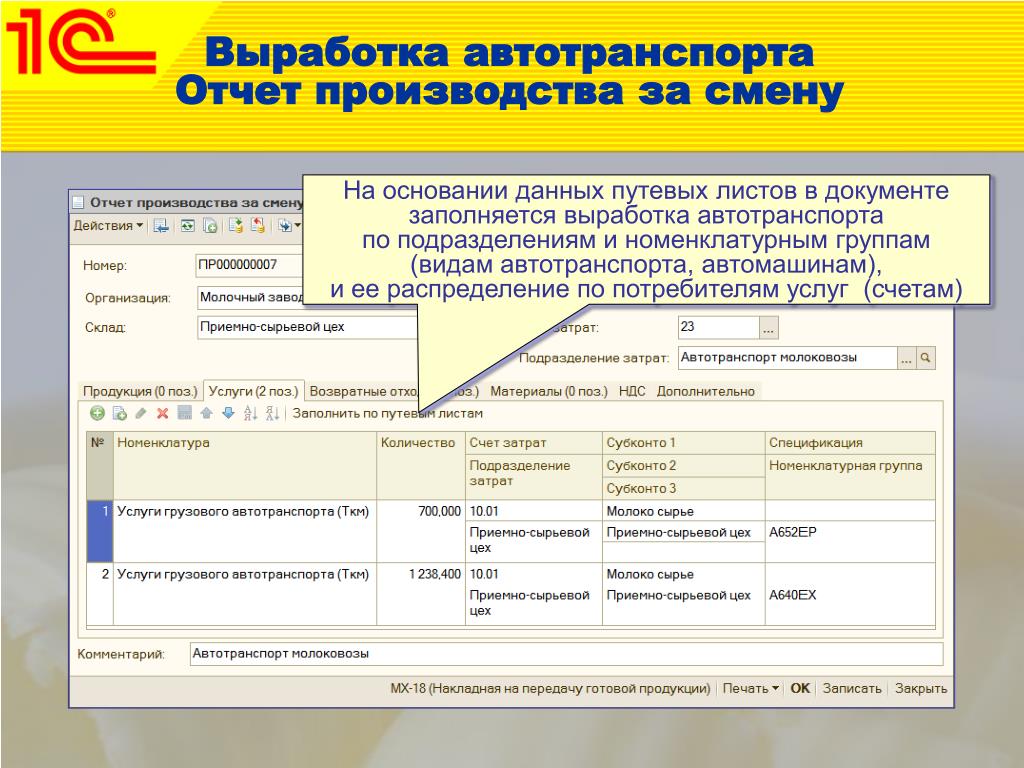Click the Подразделение затрат field Автотранспорт молоковозы
Viewport: 1024px width, 768px height.
pos(788,358)
